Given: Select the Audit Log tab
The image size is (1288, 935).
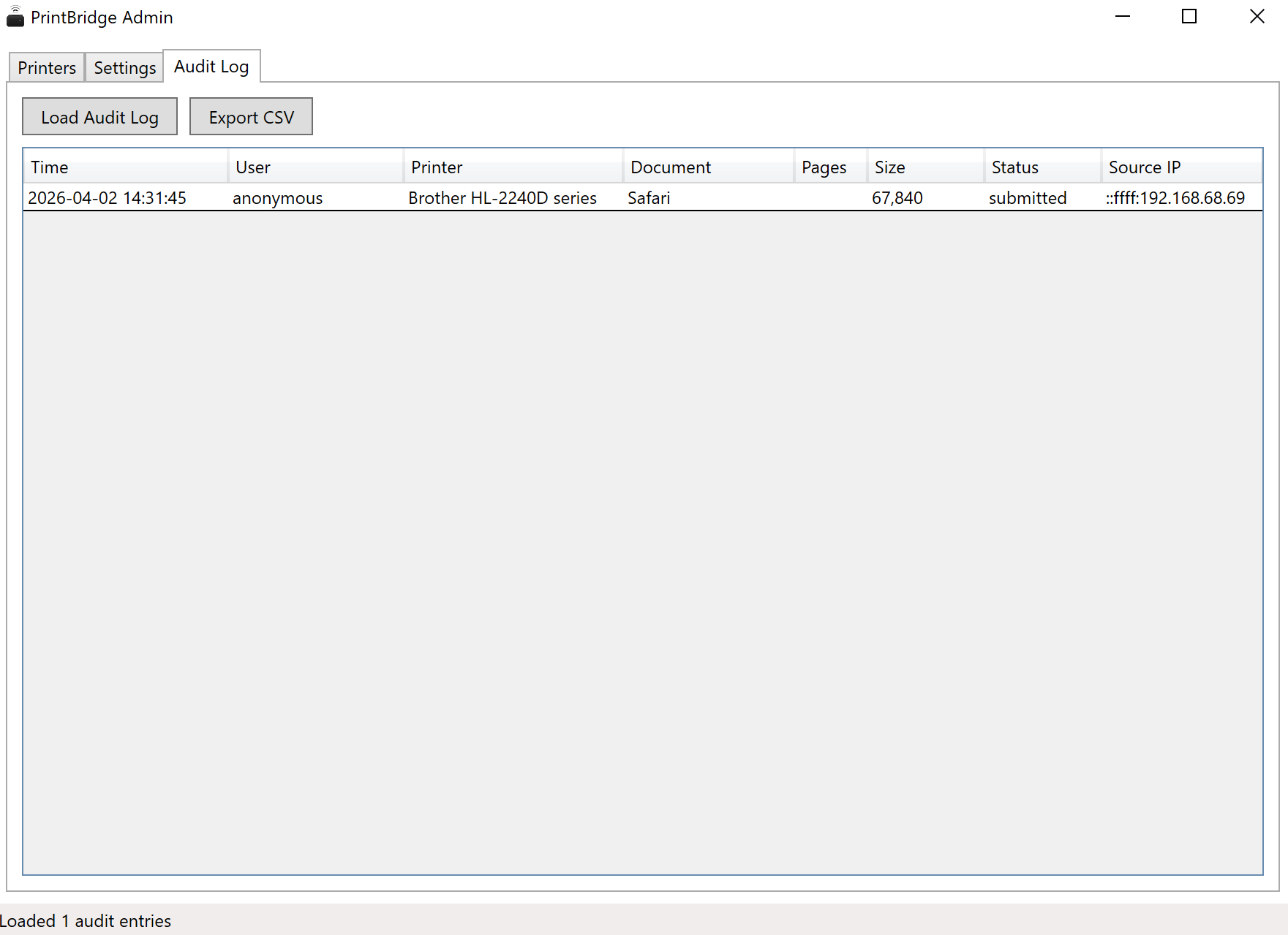Looking at the screenshot, I should pyautogui.click(x=211, y=66).
